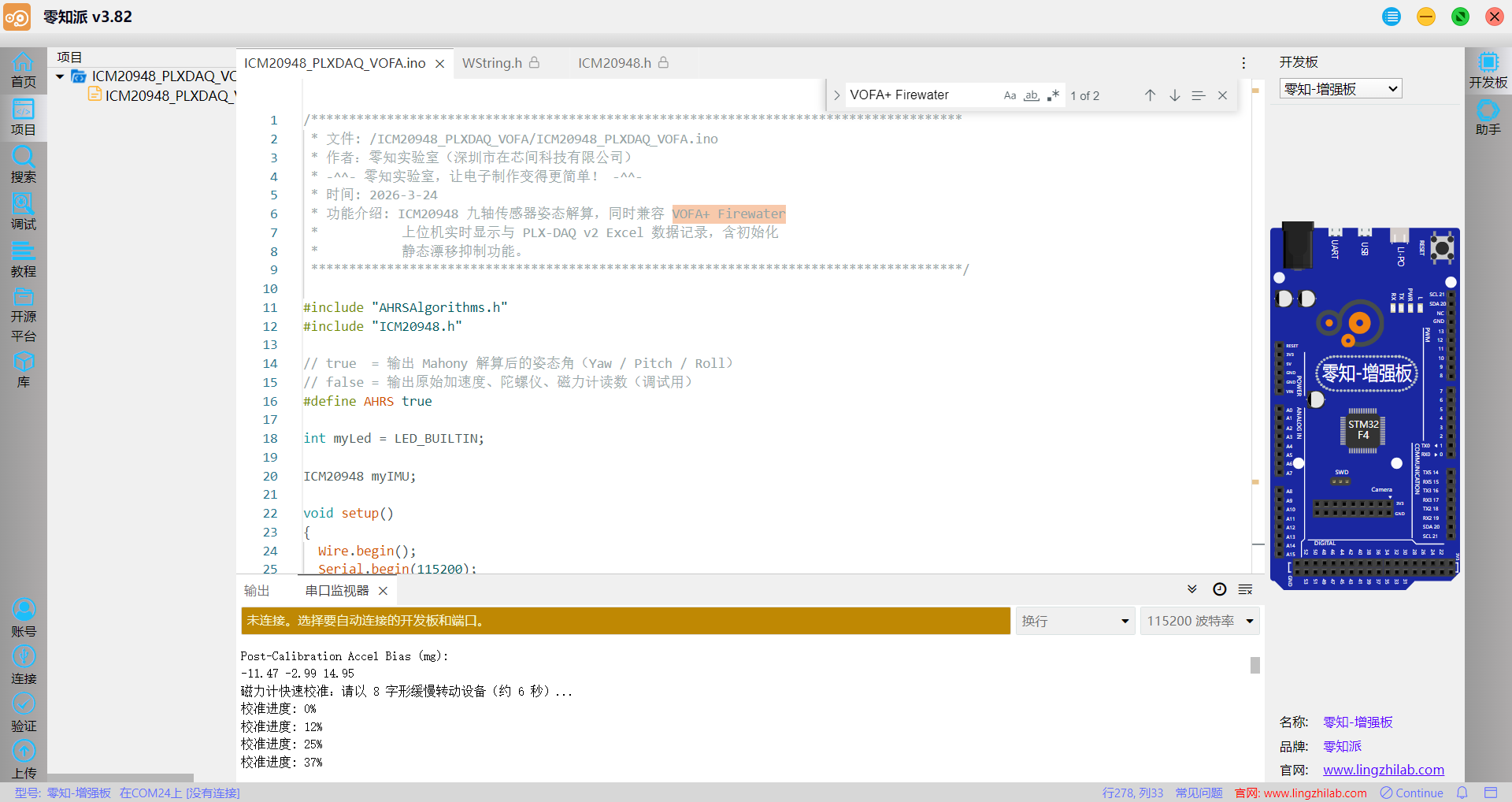Open the 换行 line ending dropdown
Image resolution: width=1512 pixels, height=802 pixels.
click(1075, 621)
